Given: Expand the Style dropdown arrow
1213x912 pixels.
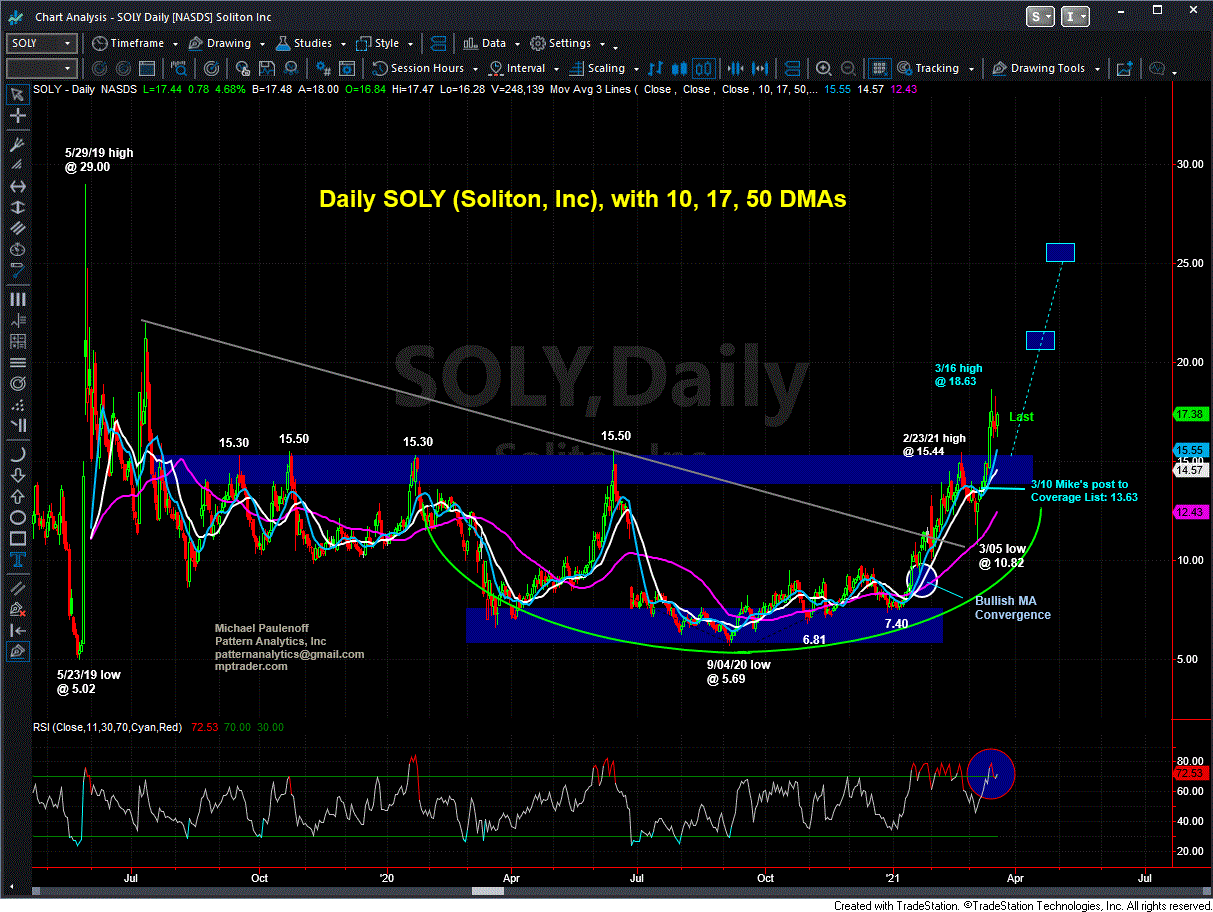Looking at the screenshot, I should tap(410, 44).
